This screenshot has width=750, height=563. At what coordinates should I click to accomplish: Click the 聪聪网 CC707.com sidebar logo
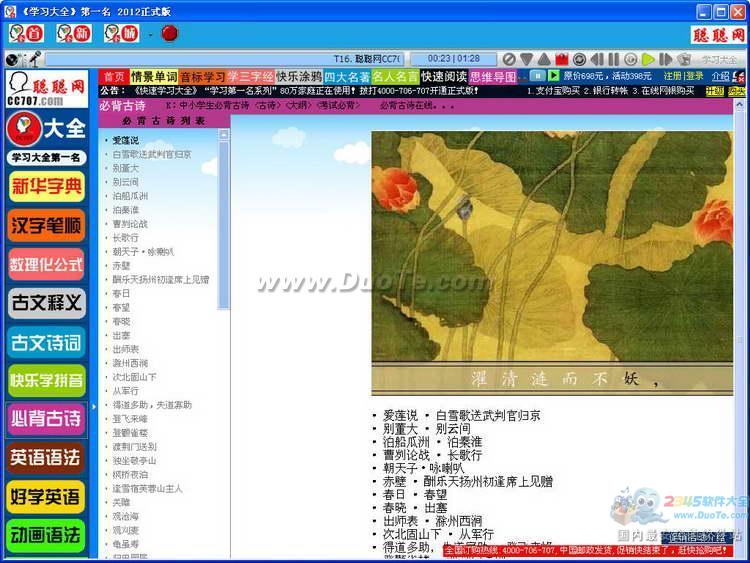coord(47,88)
